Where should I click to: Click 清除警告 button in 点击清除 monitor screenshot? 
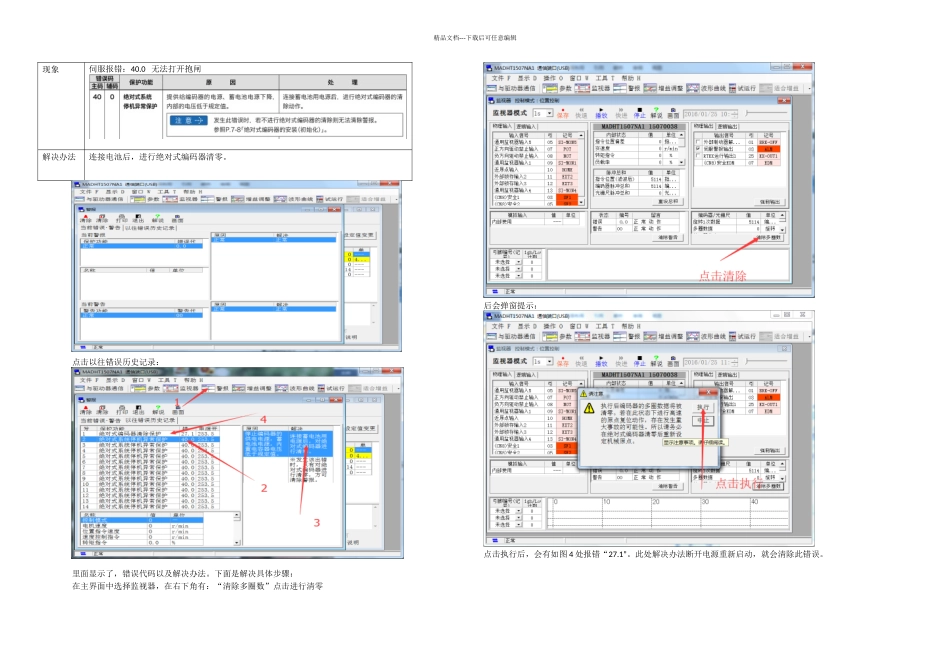[668, 238]
